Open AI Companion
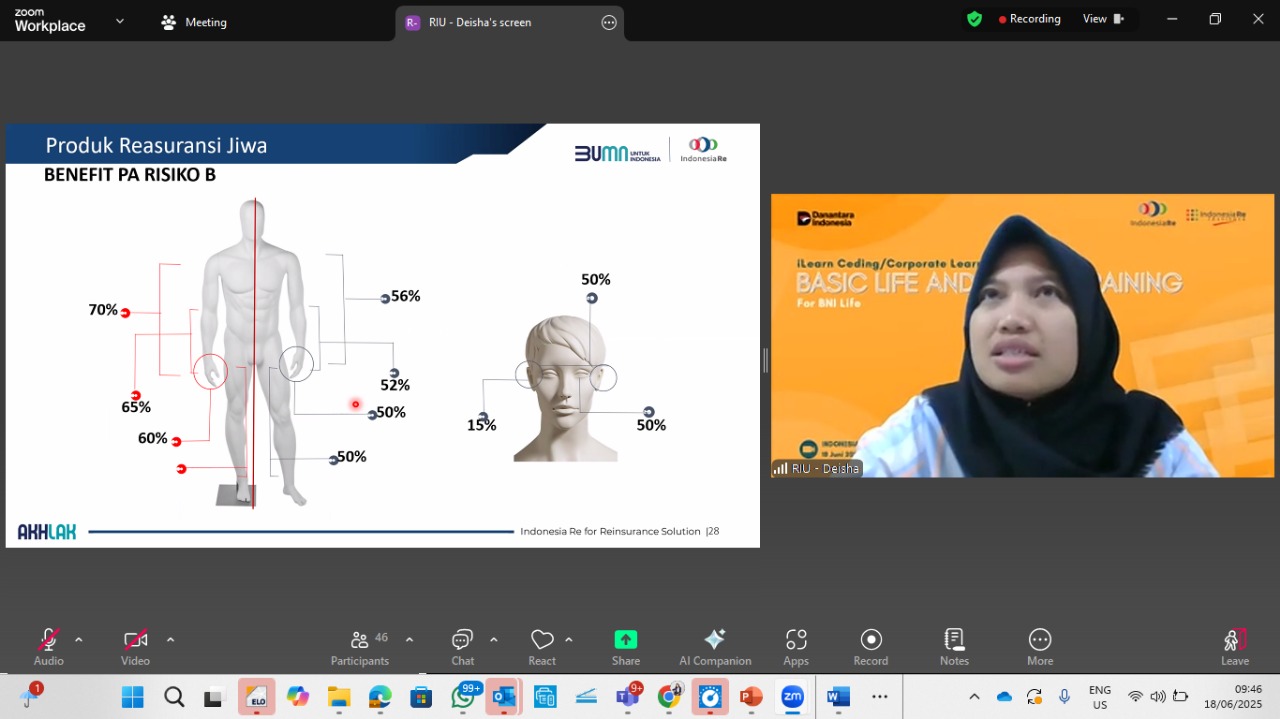1280x719 pixels. (715, 640)
